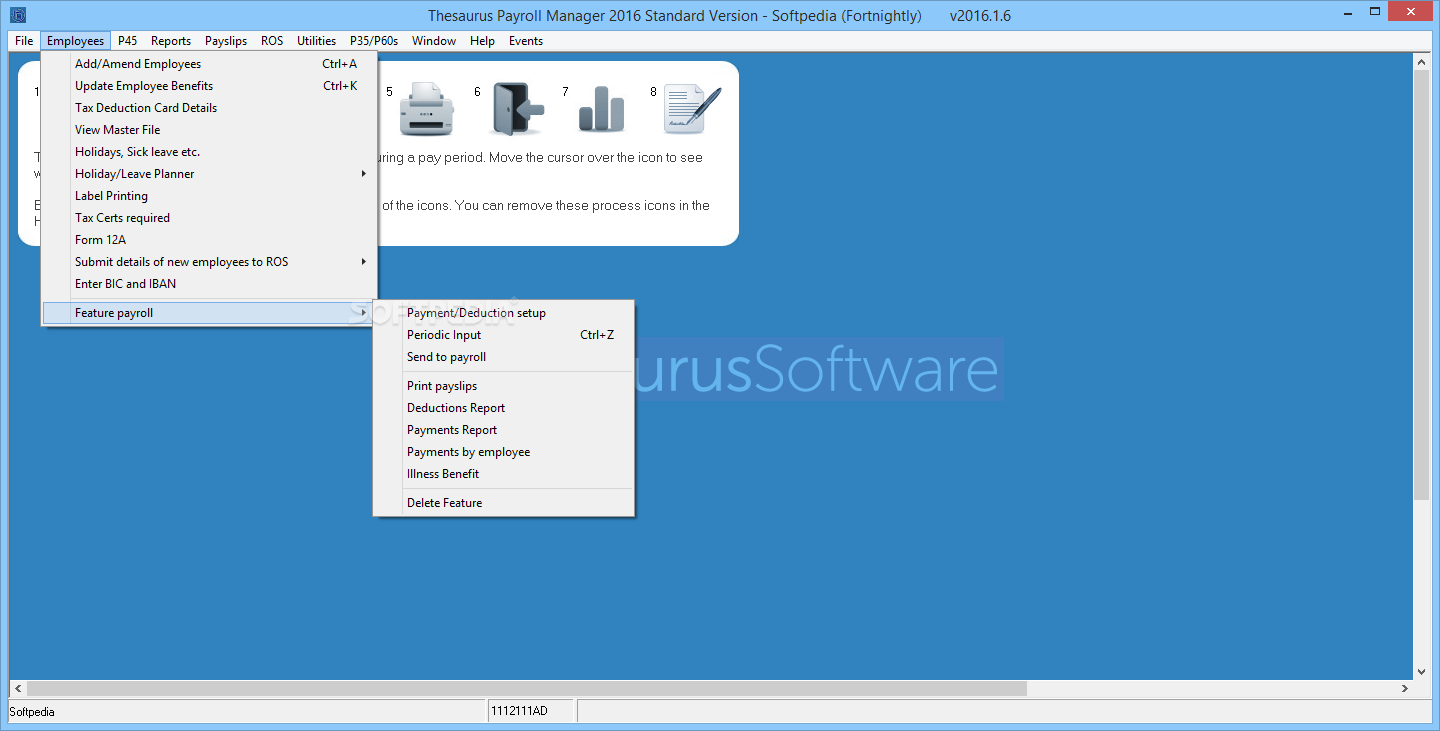1440x731 pixels.
Task: Click the horizontal scrollbar right arrow
Action: click(x=1405, y=689)
